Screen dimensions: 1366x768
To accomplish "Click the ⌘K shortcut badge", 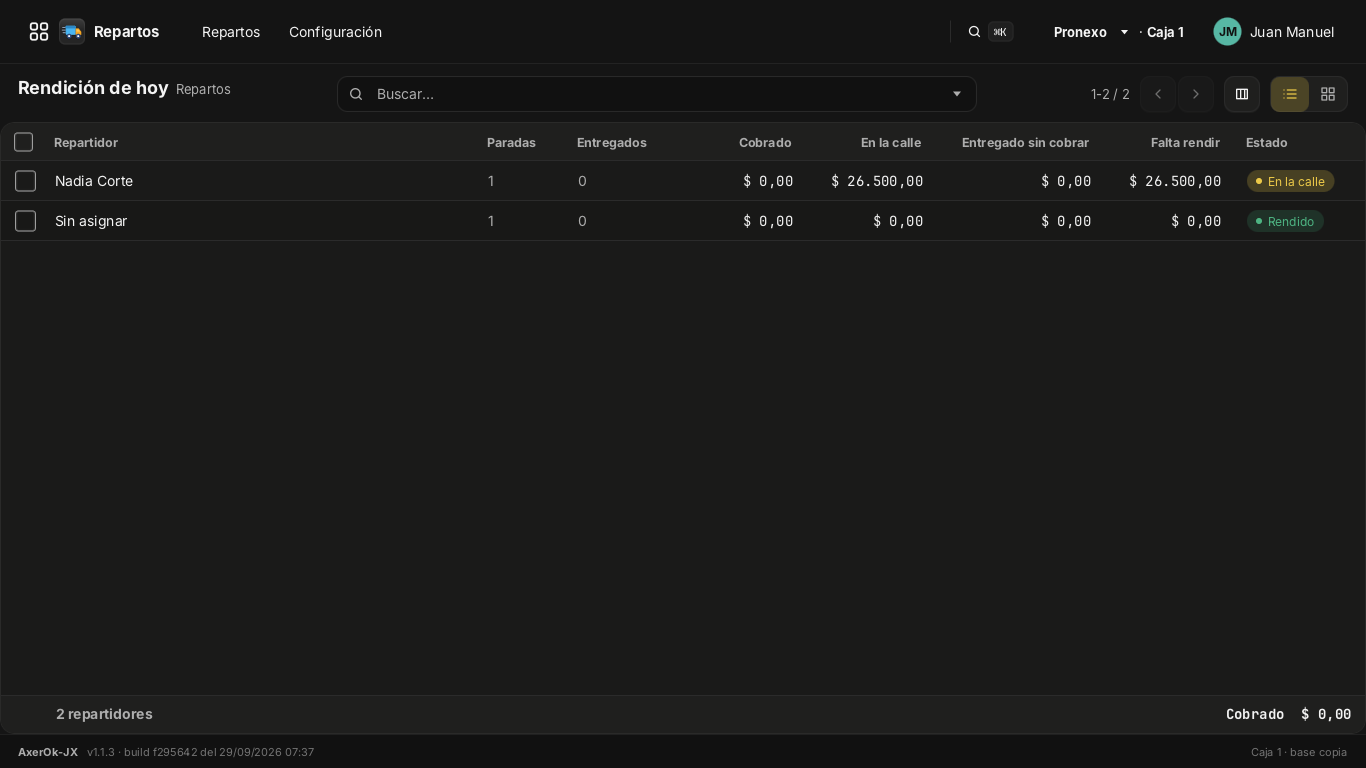I will click(1000, 32).
